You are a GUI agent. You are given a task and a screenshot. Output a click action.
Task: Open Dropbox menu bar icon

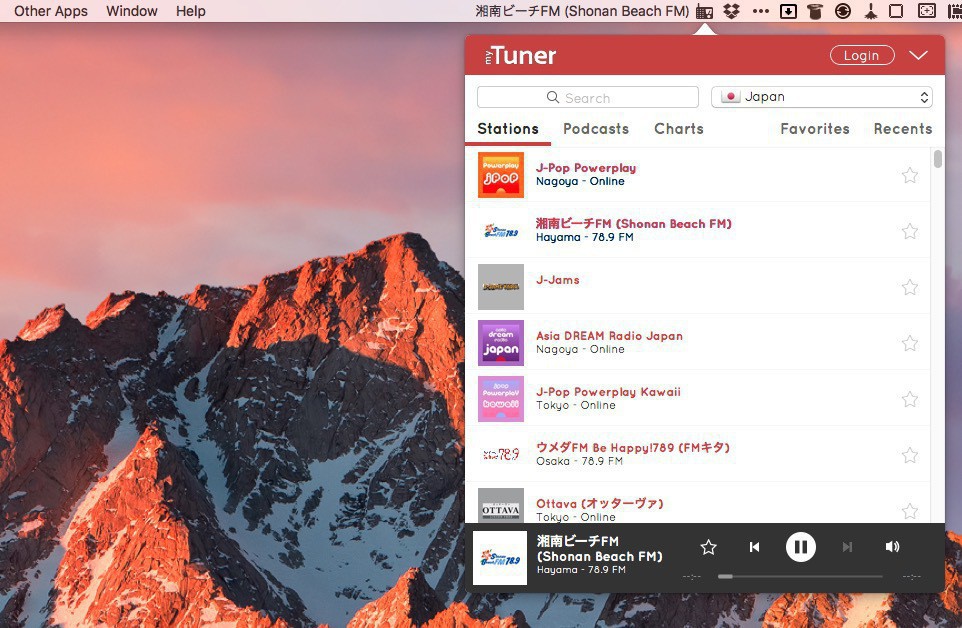click(731, 11)
